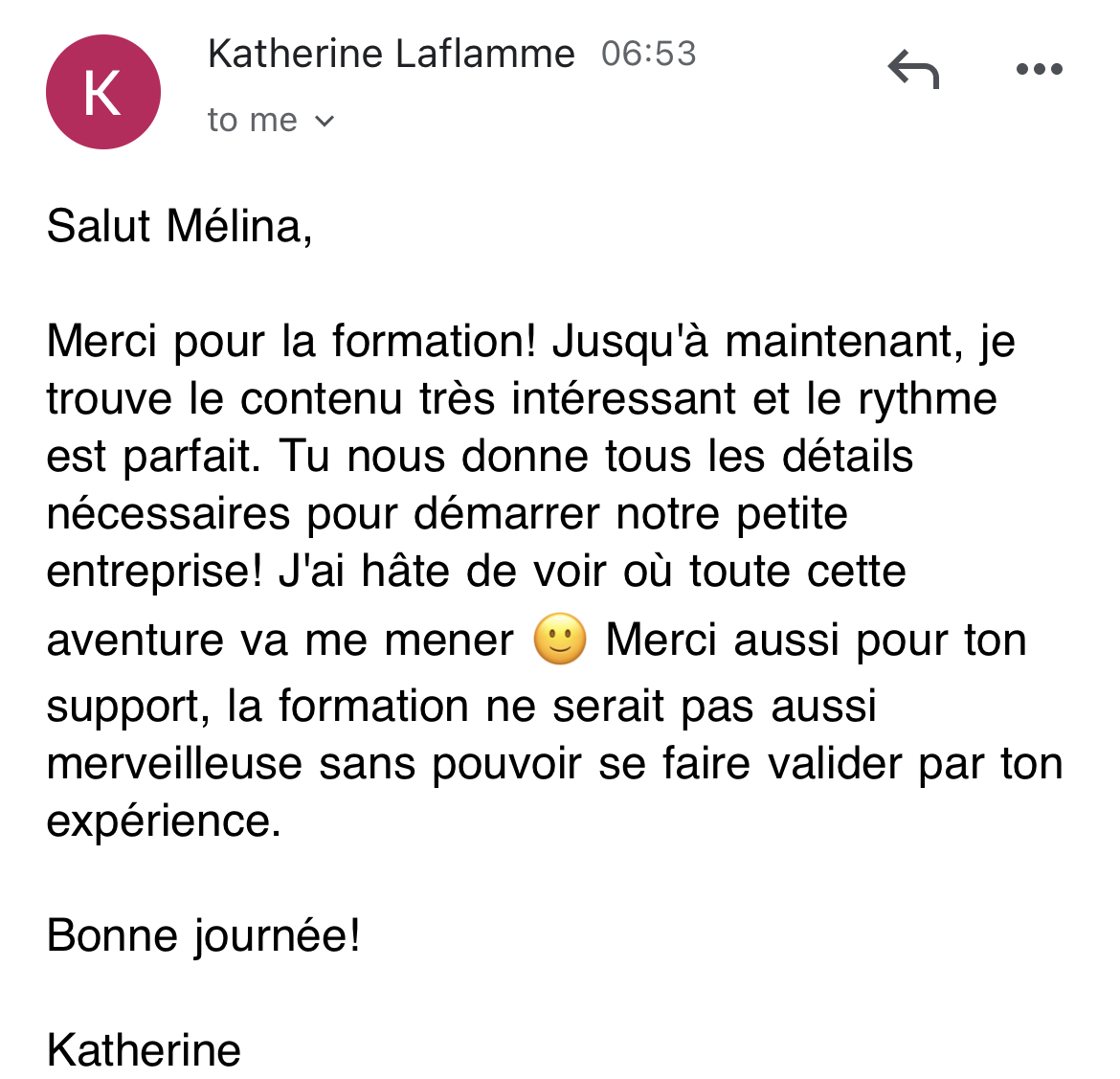1120x1079 pixels.
Task: Expand recipient details with the chevron
Action: point(325,122)
